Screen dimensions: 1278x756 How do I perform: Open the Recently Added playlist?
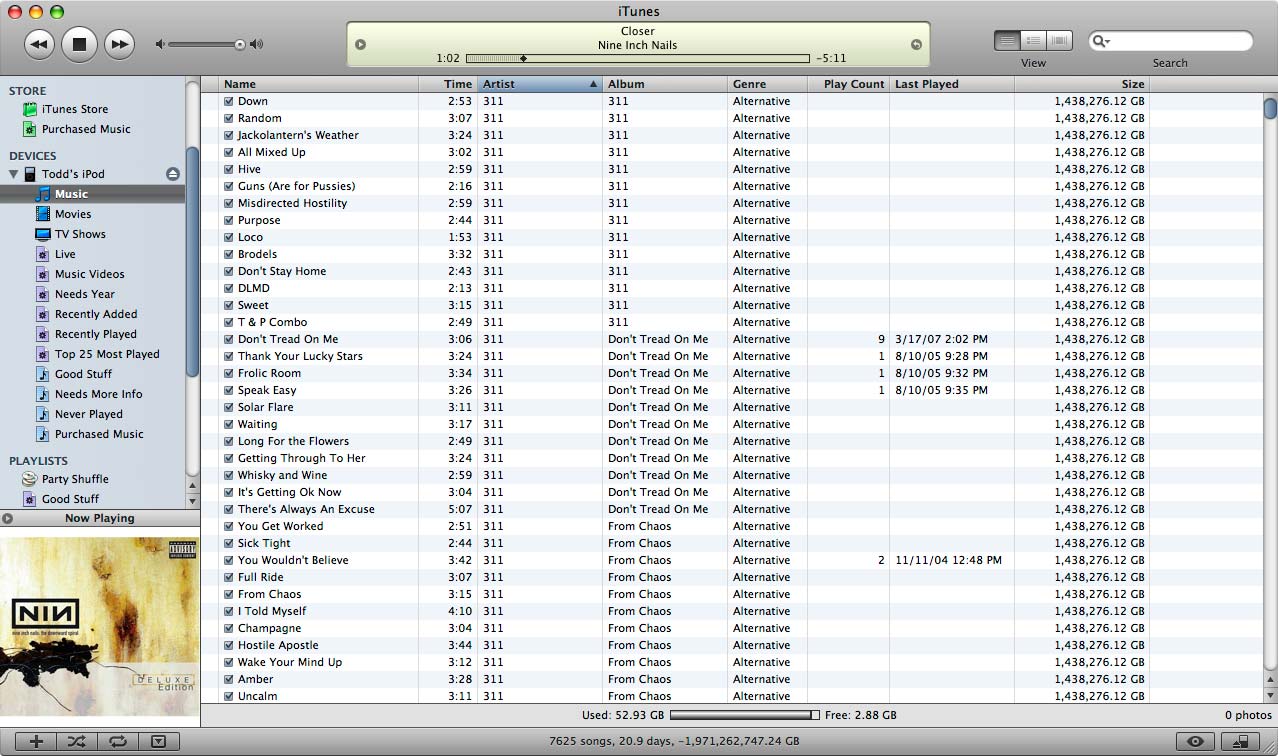[x=96, y=314]
